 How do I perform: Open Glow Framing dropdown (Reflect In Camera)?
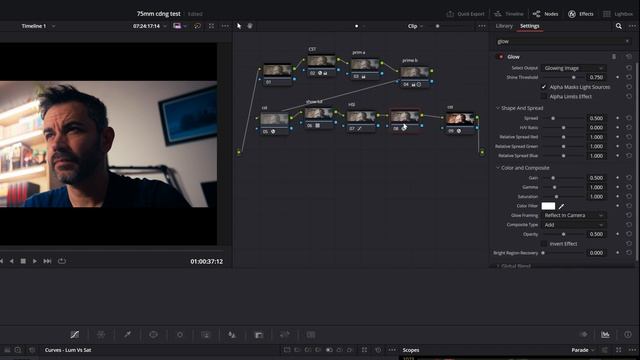pyautogui.click(x=573, y=215)
